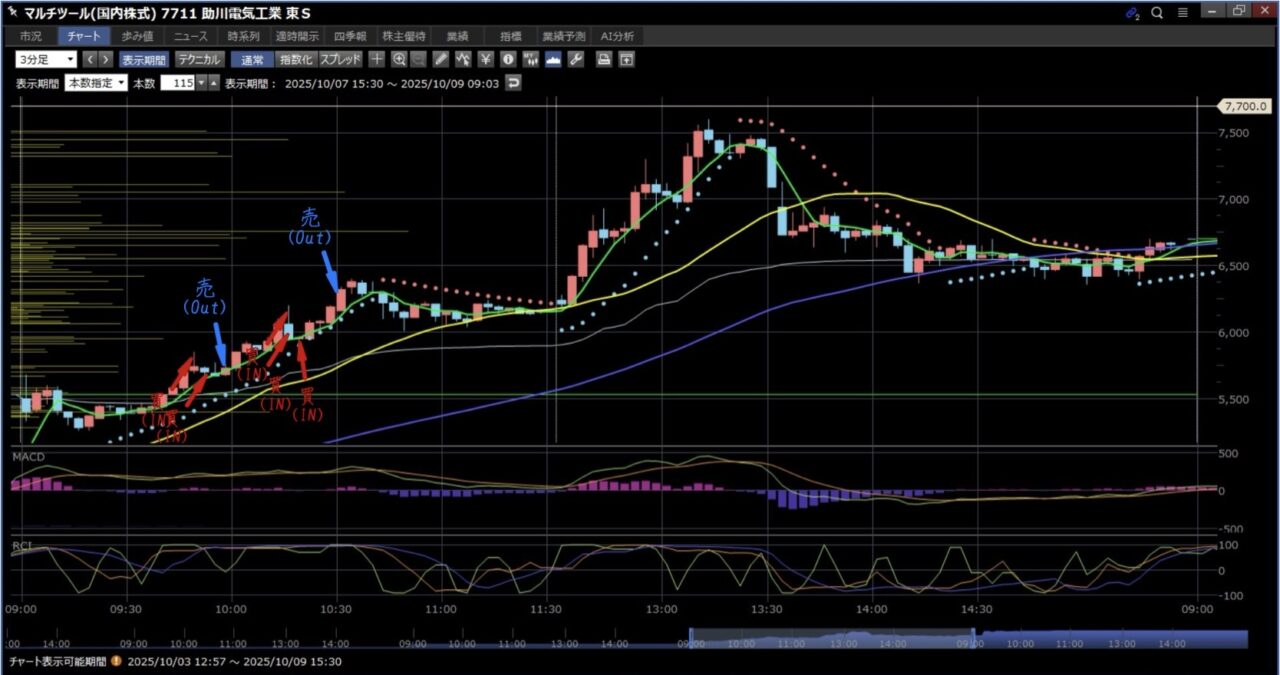Click the yen price icon
This screenshot has height=675, width=1280.
point(485,60)
